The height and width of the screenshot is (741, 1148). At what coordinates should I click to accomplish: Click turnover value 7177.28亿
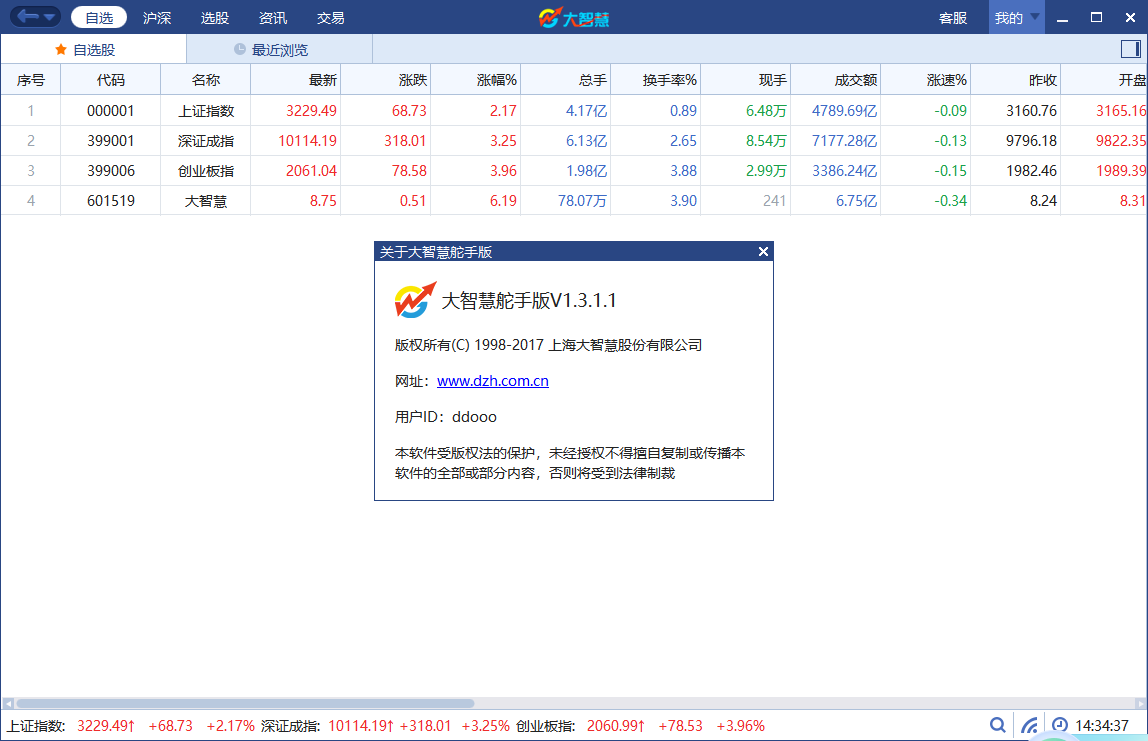[x=844, y=141]
